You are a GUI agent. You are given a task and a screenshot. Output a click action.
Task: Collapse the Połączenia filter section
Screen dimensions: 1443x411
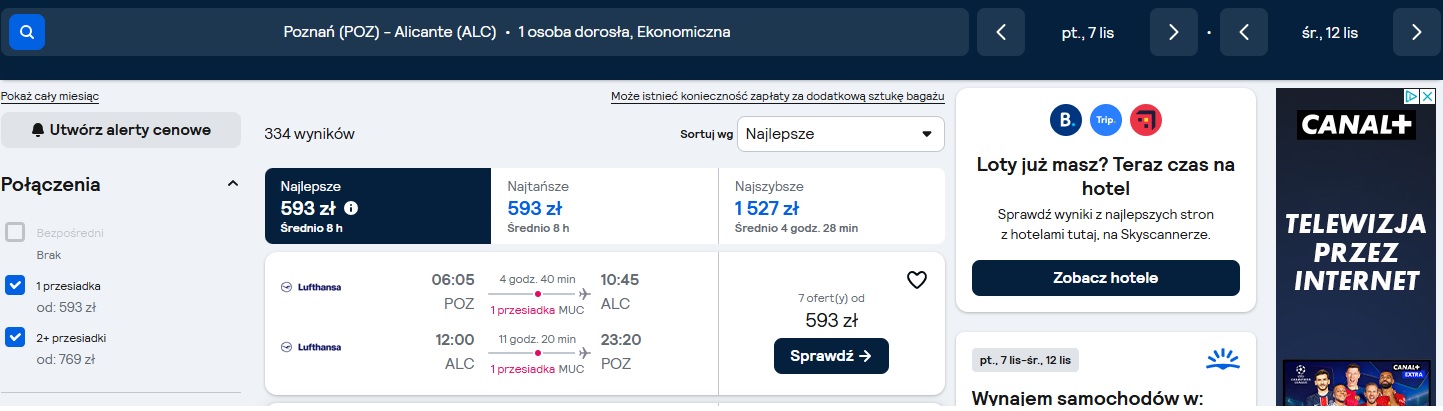[233, 184]
